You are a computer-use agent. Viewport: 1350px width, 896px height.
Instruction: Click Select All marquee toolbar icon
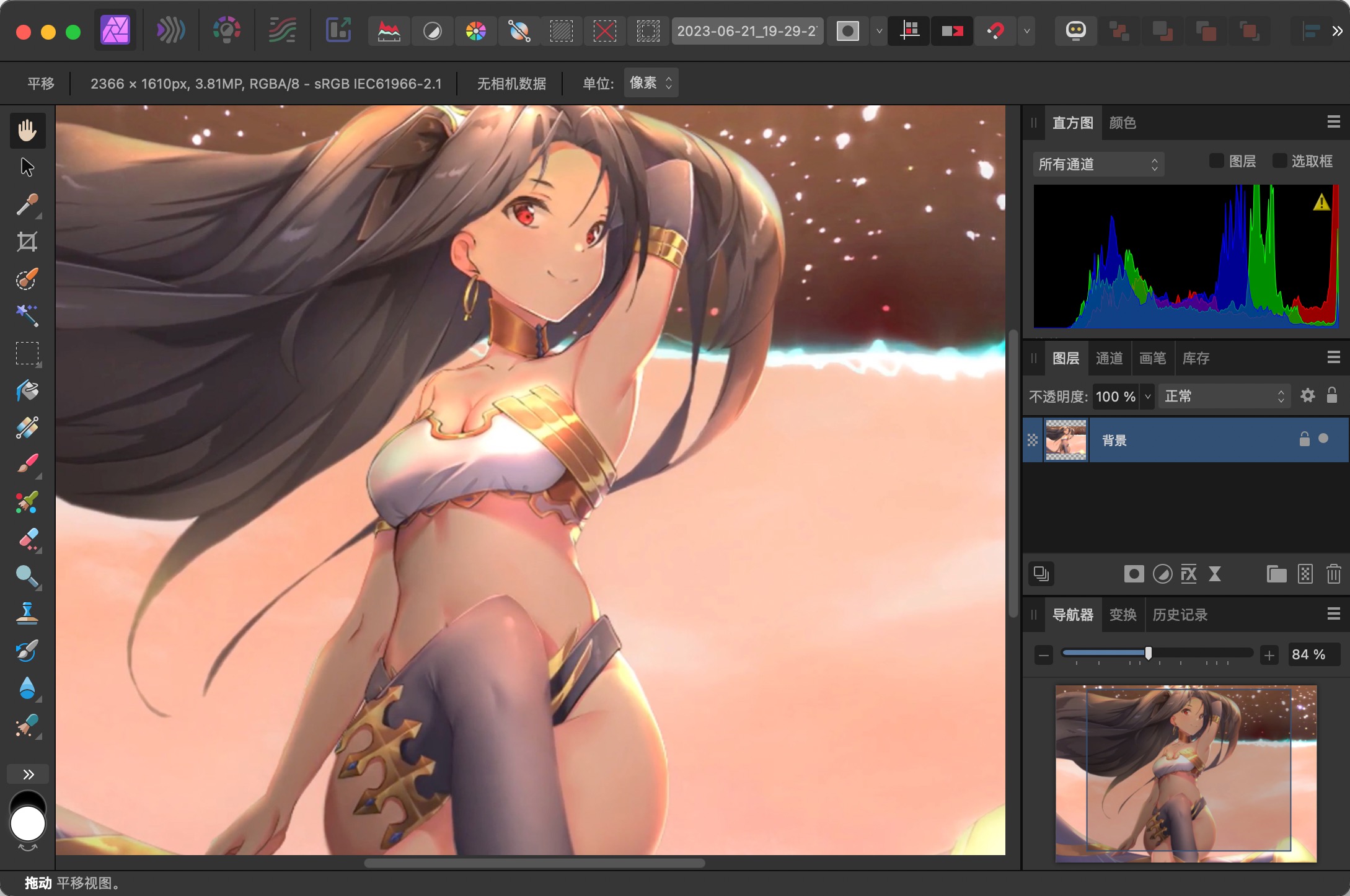(562, 31)
